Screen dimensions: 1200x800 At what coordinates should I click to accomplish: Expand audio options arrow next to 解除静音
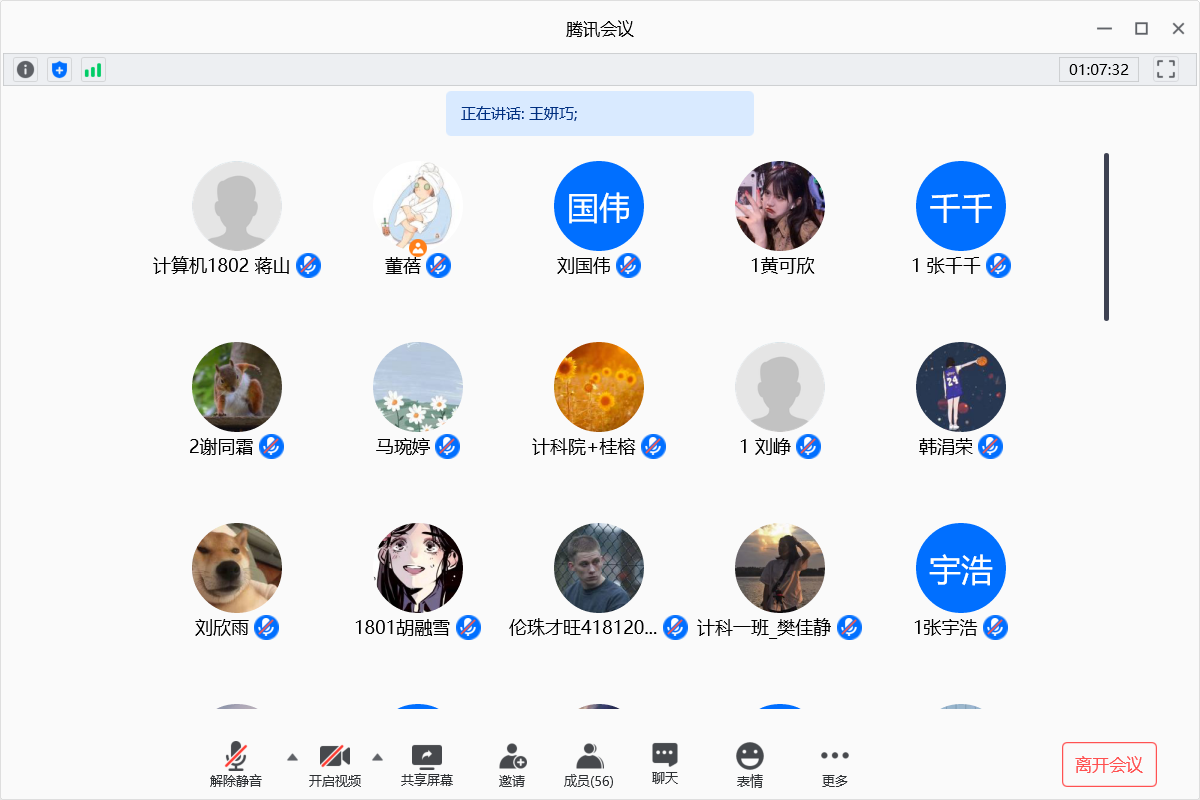[x=292, y=757]
